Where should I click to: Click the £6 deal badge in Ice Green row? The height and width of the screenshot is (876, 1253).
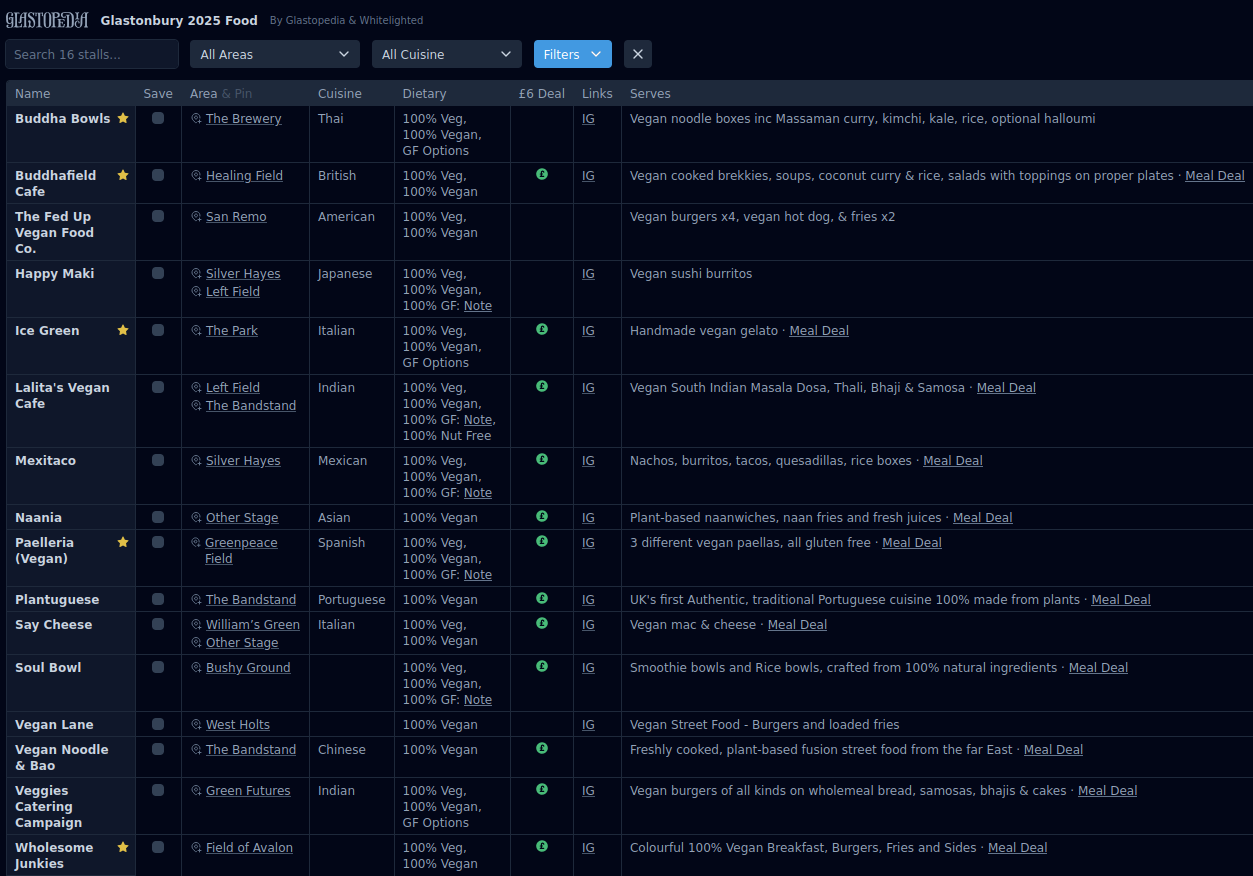[x=542, y=329]
